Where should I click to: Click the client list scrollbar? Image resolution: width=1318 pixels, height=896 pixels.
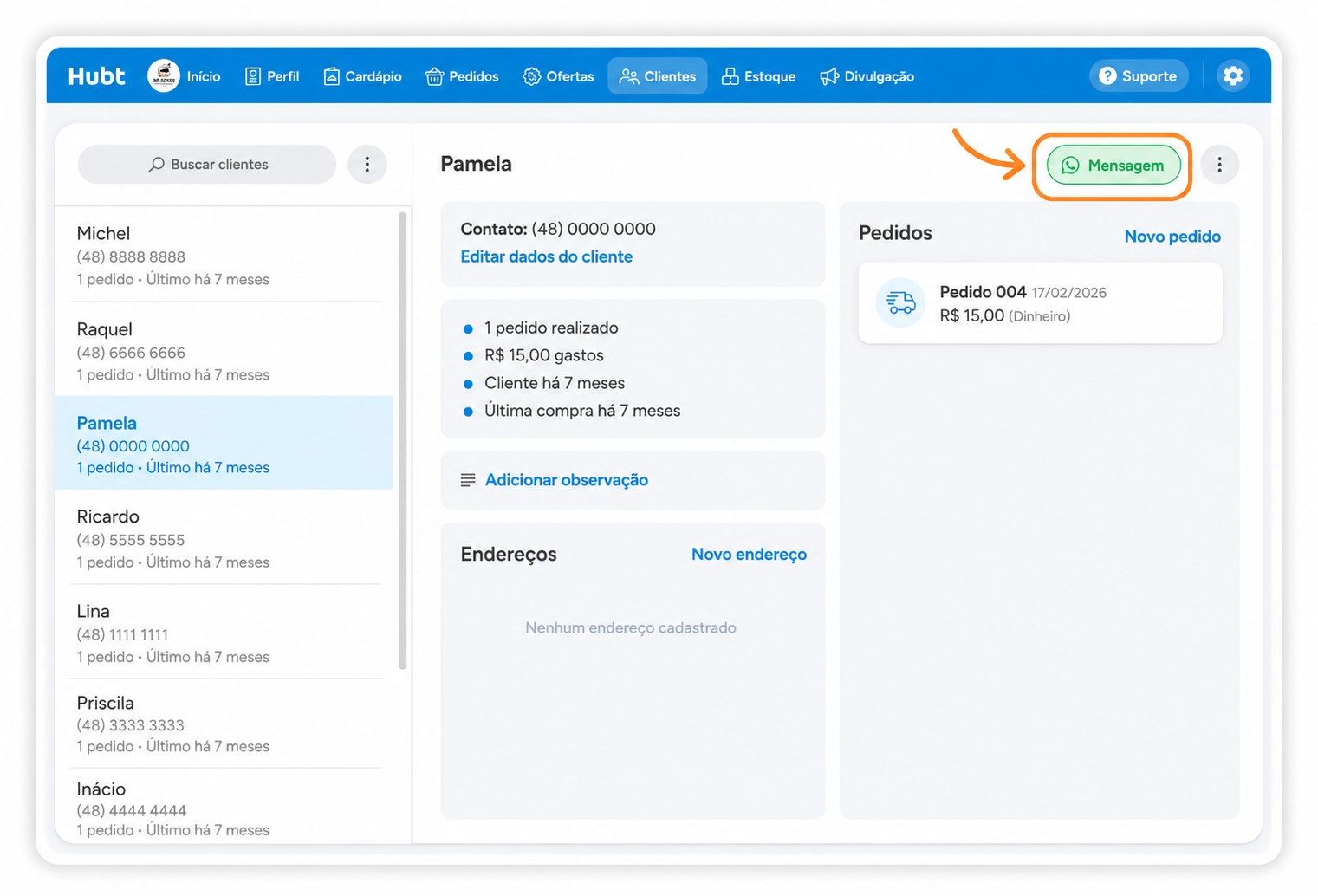coord(402,440)
